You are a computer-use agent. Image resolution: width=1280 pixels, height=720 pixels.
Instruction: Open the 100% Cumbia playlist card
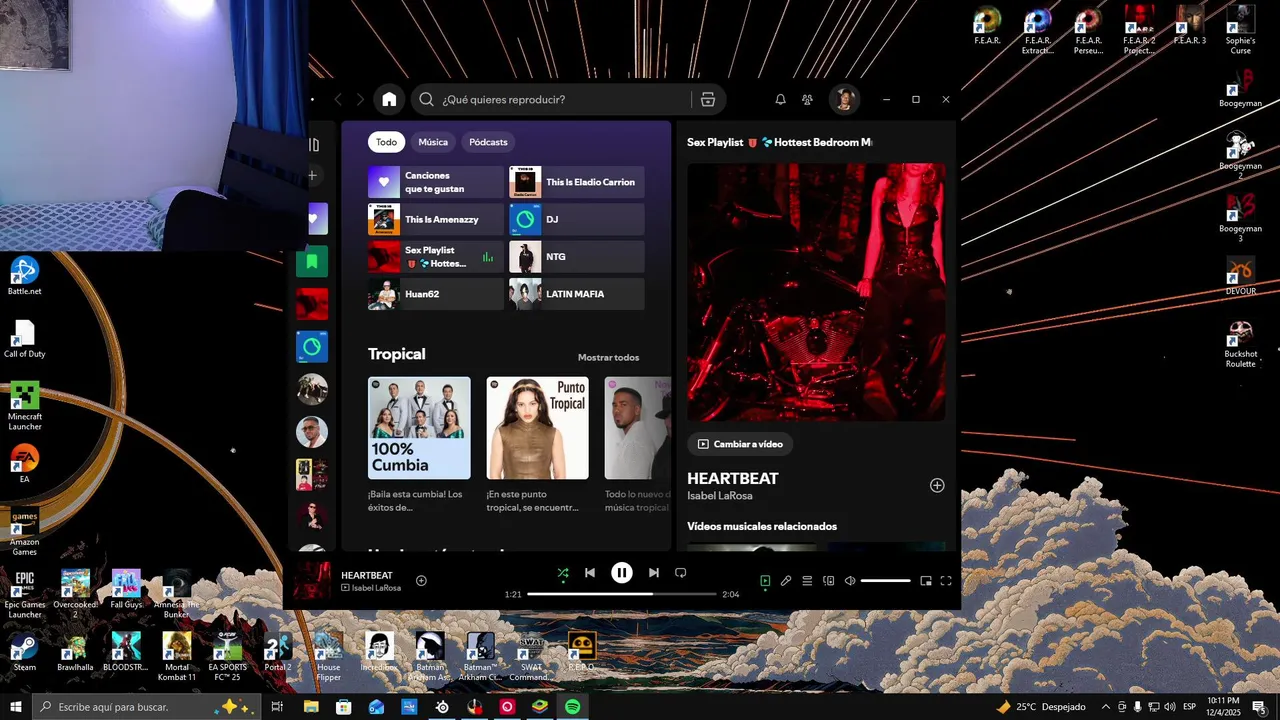pyautogui.click(x=419, y=445)
